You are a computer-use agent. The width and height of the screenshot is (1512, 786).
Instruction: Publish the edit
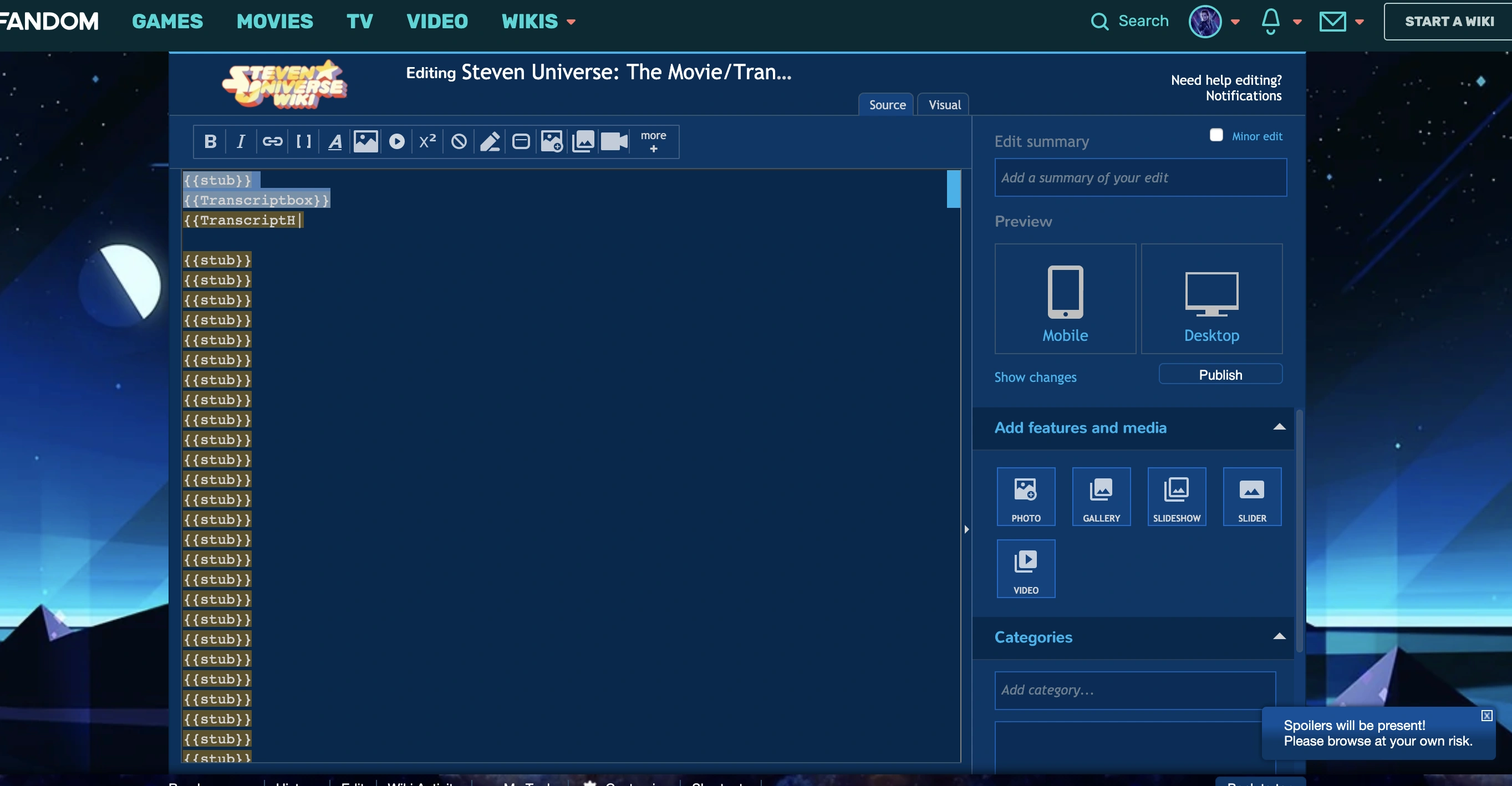[1220, 375]
